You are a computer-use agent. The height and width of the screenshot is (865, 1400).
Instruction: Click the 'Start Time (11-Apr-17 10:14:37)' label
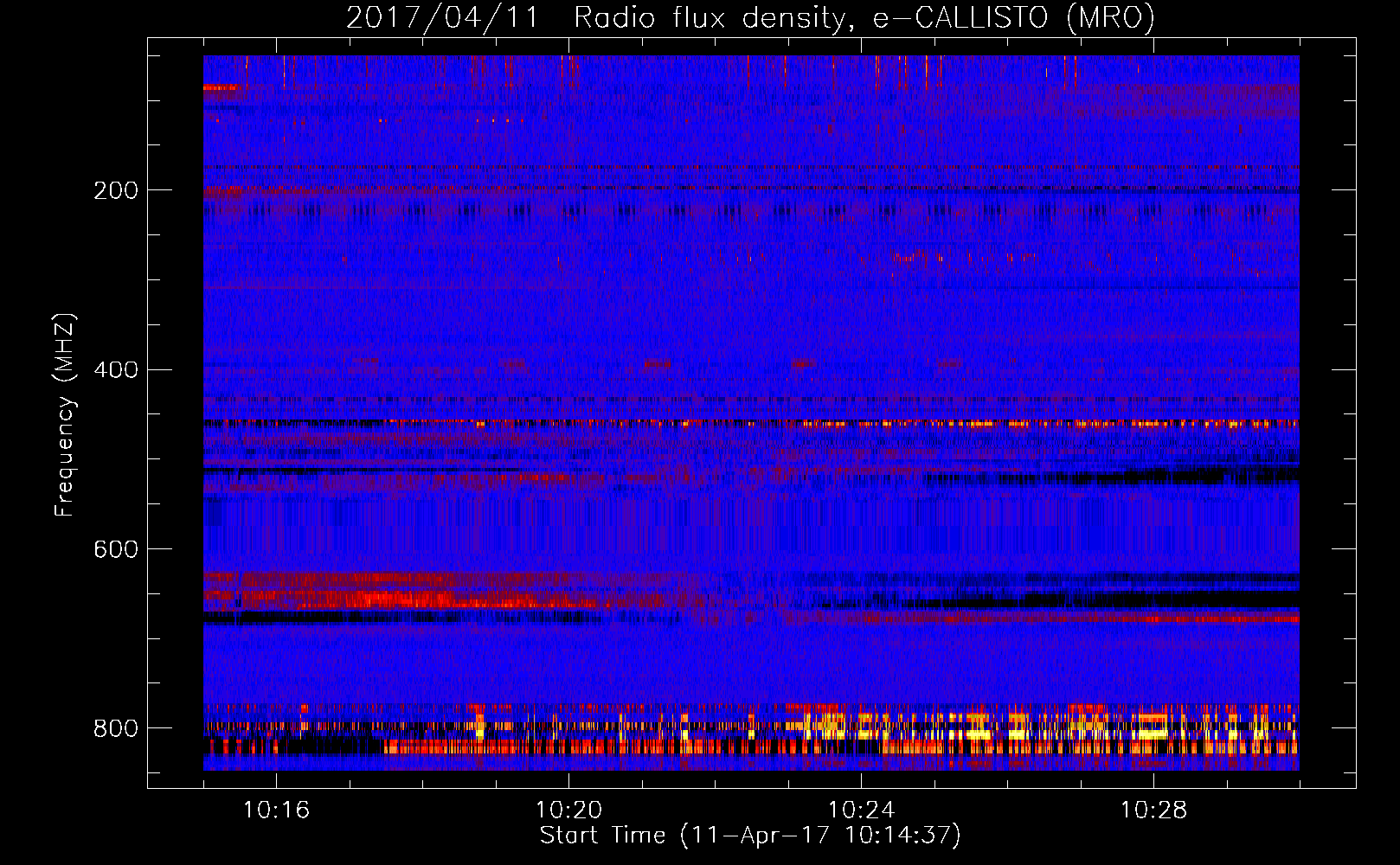click(x=750, y=836)
